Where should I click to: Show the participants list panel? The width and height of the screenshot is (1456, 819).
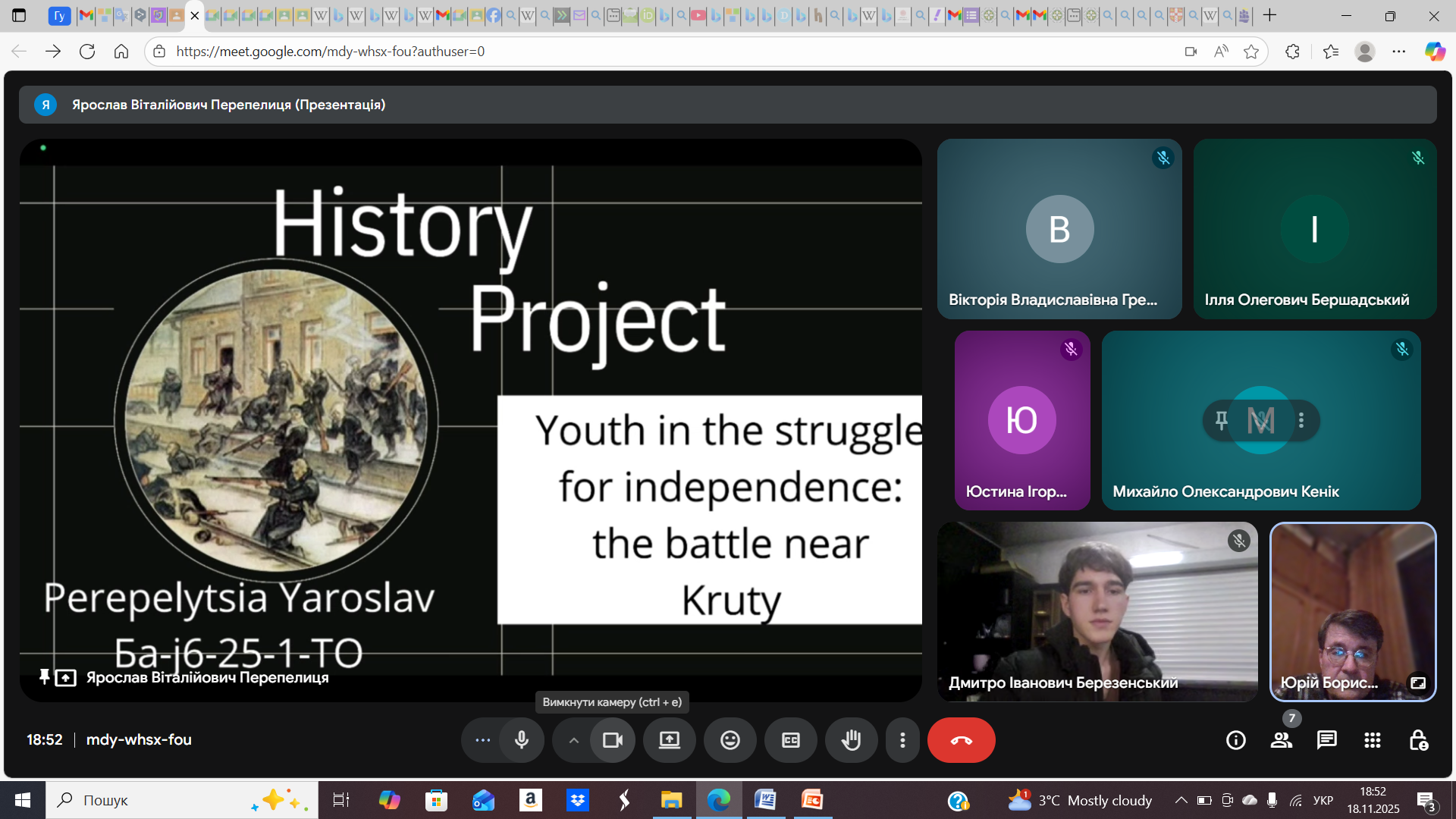coord(1282,740)
